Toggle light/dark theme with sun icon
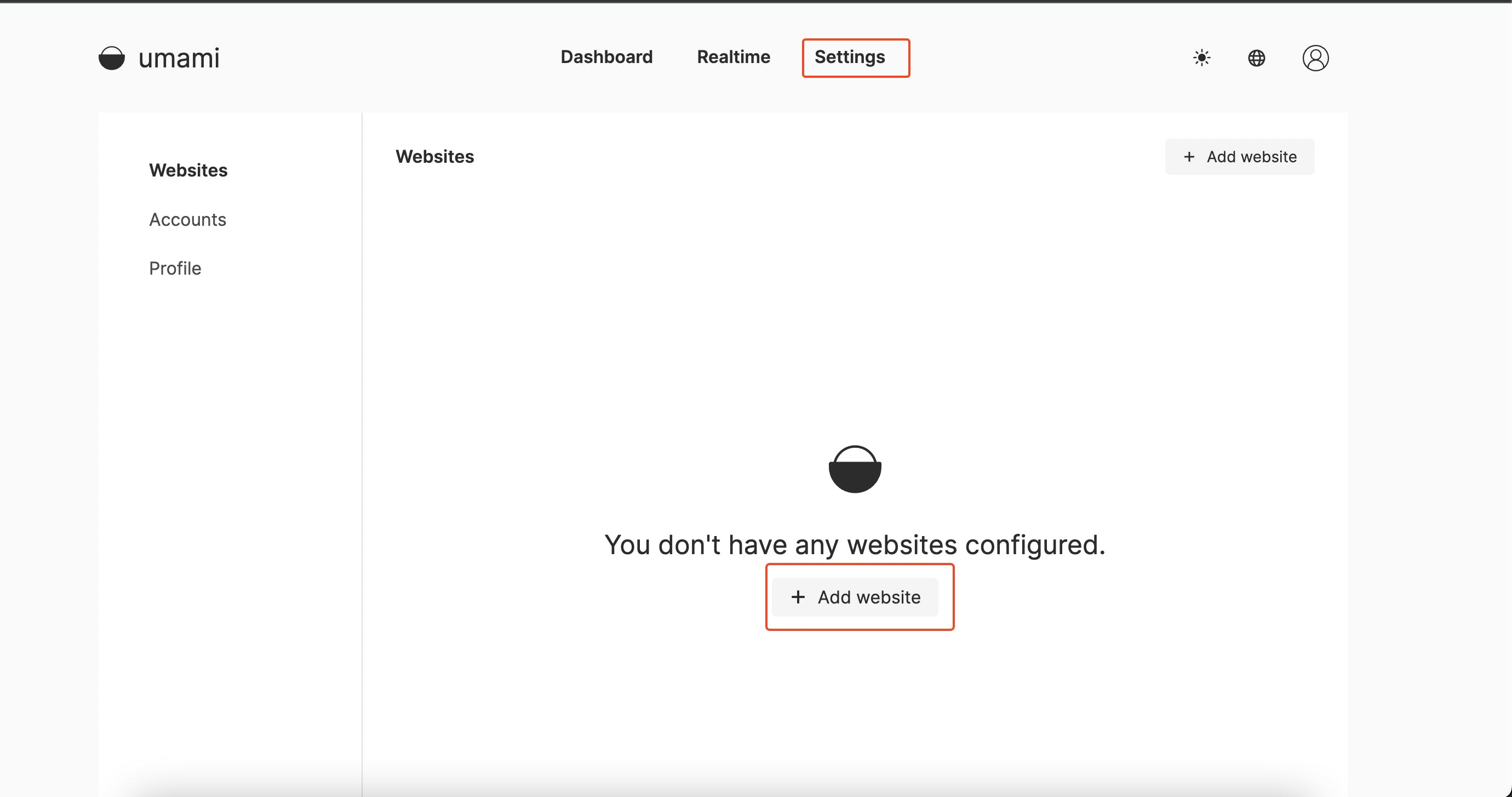 (1201, 58)
